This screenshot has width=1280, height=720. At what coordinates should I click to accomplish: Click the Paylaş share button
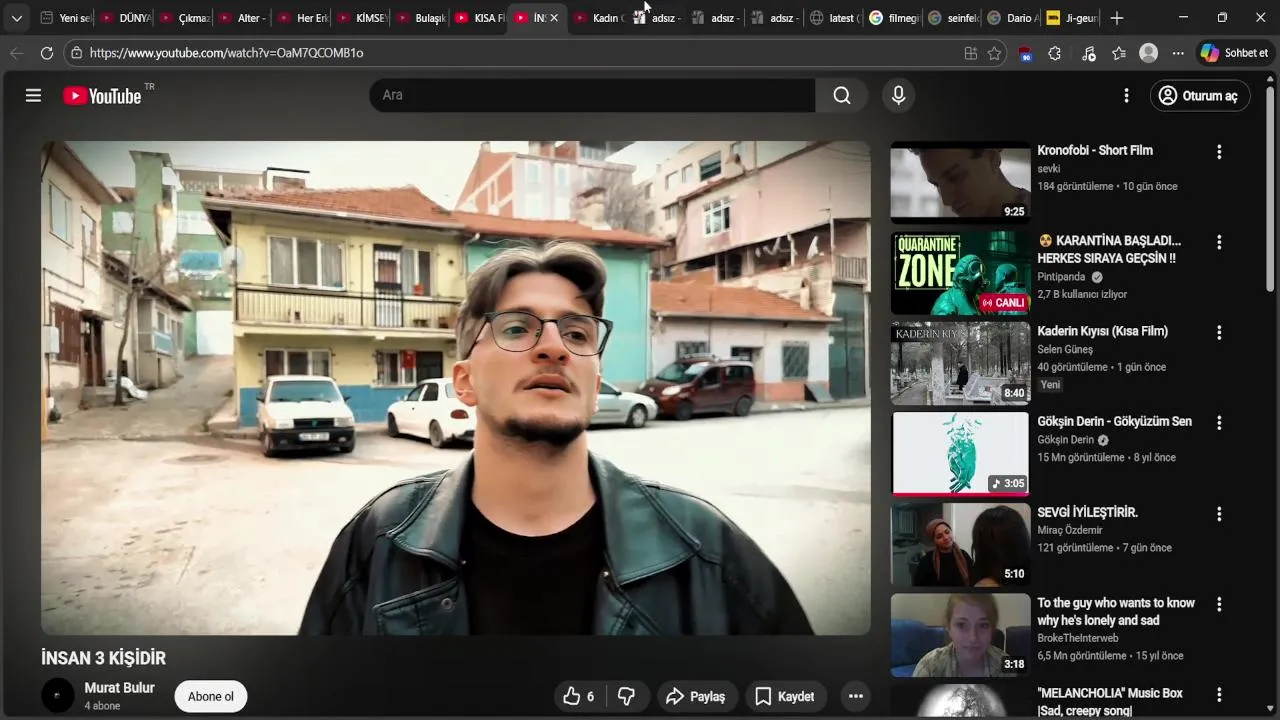point(696,696)
